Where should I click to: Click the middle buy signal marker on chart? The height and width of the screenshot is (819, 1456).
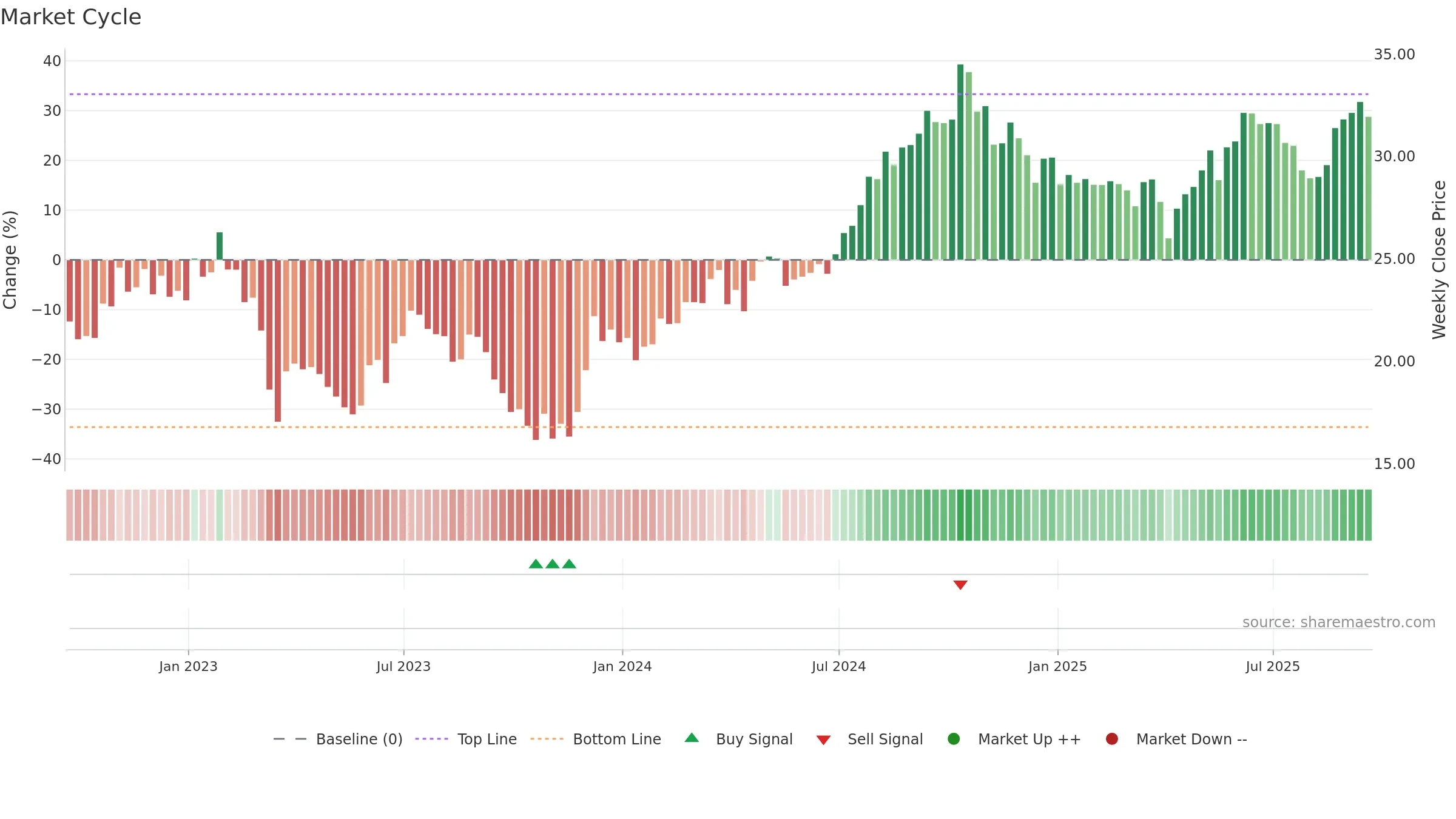(x=553, y=564)
